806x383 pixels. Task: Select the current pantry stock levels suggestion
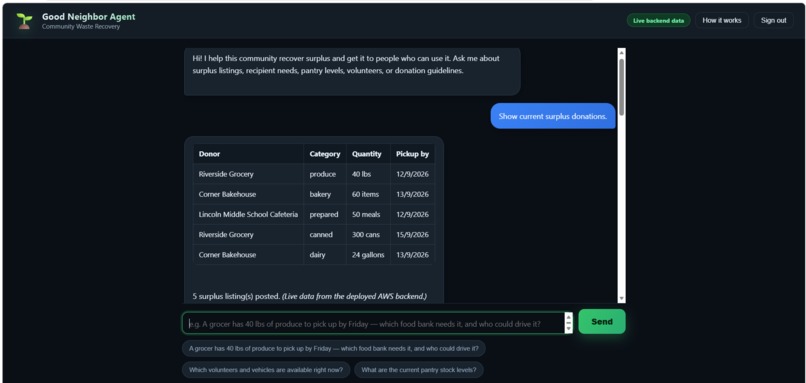418,370
